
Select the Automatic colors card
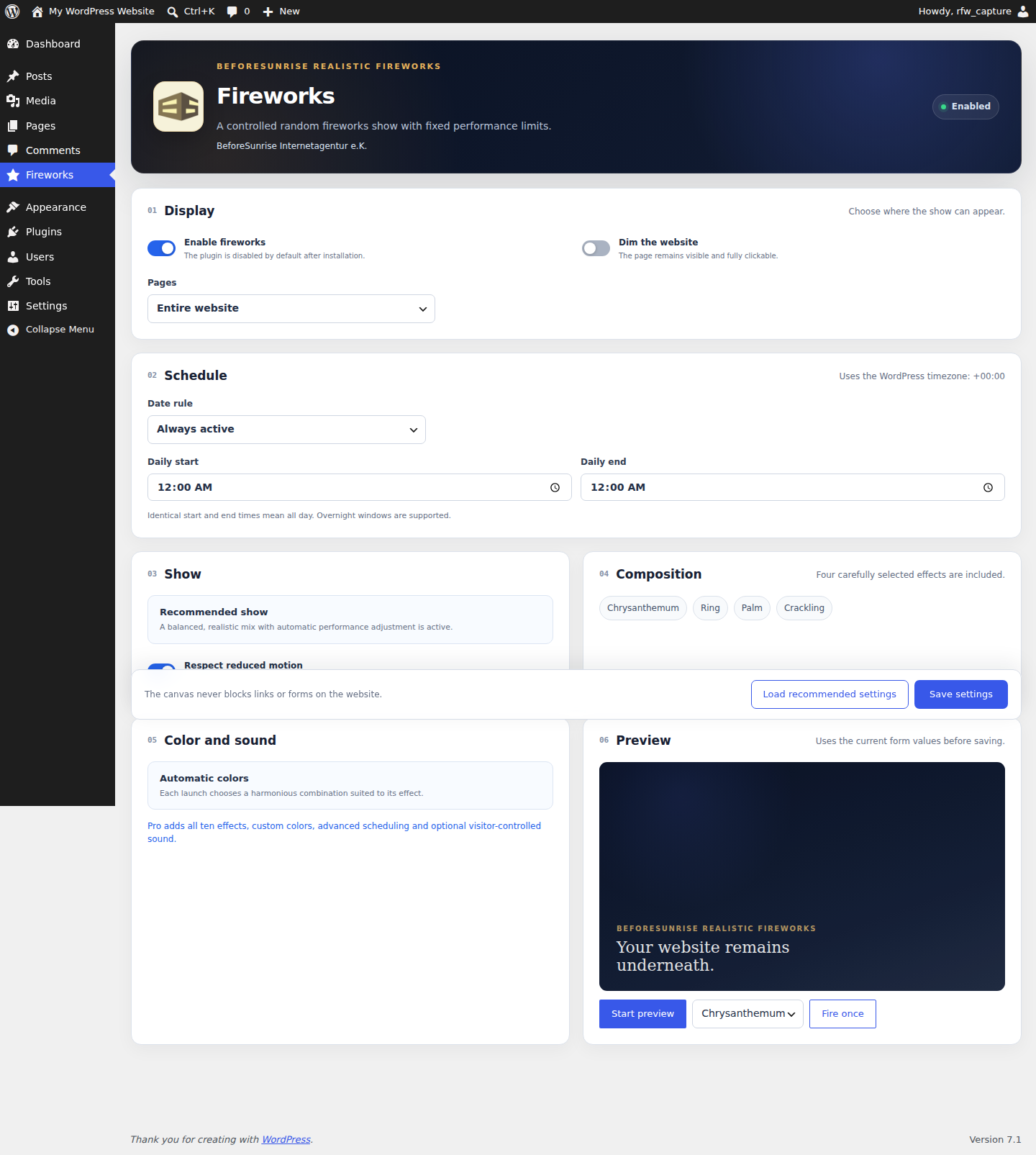(x=350, y=786)
